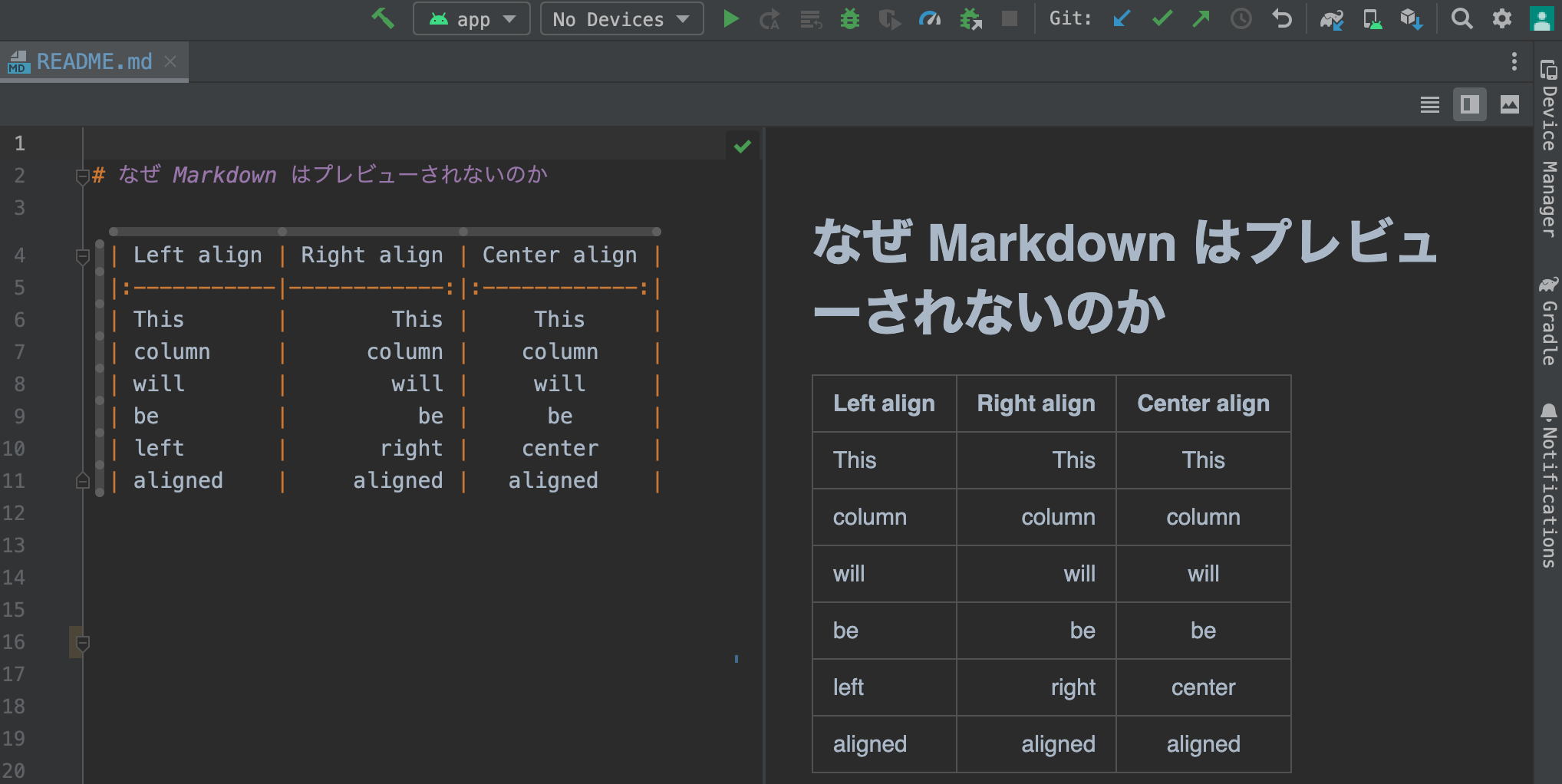Click the 'Center align' header in preview

1203,403
